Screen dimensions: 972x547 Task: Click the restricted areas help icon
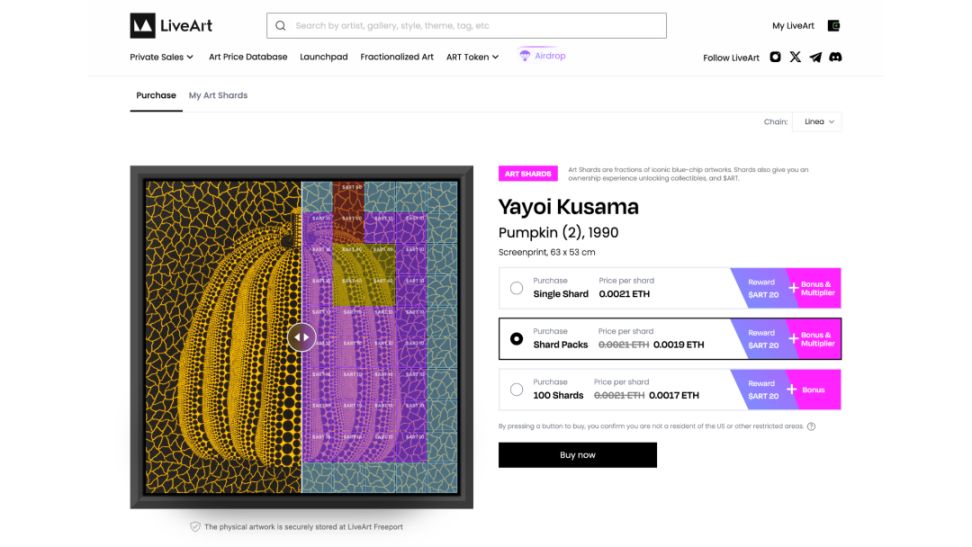(x=811, y=427)
